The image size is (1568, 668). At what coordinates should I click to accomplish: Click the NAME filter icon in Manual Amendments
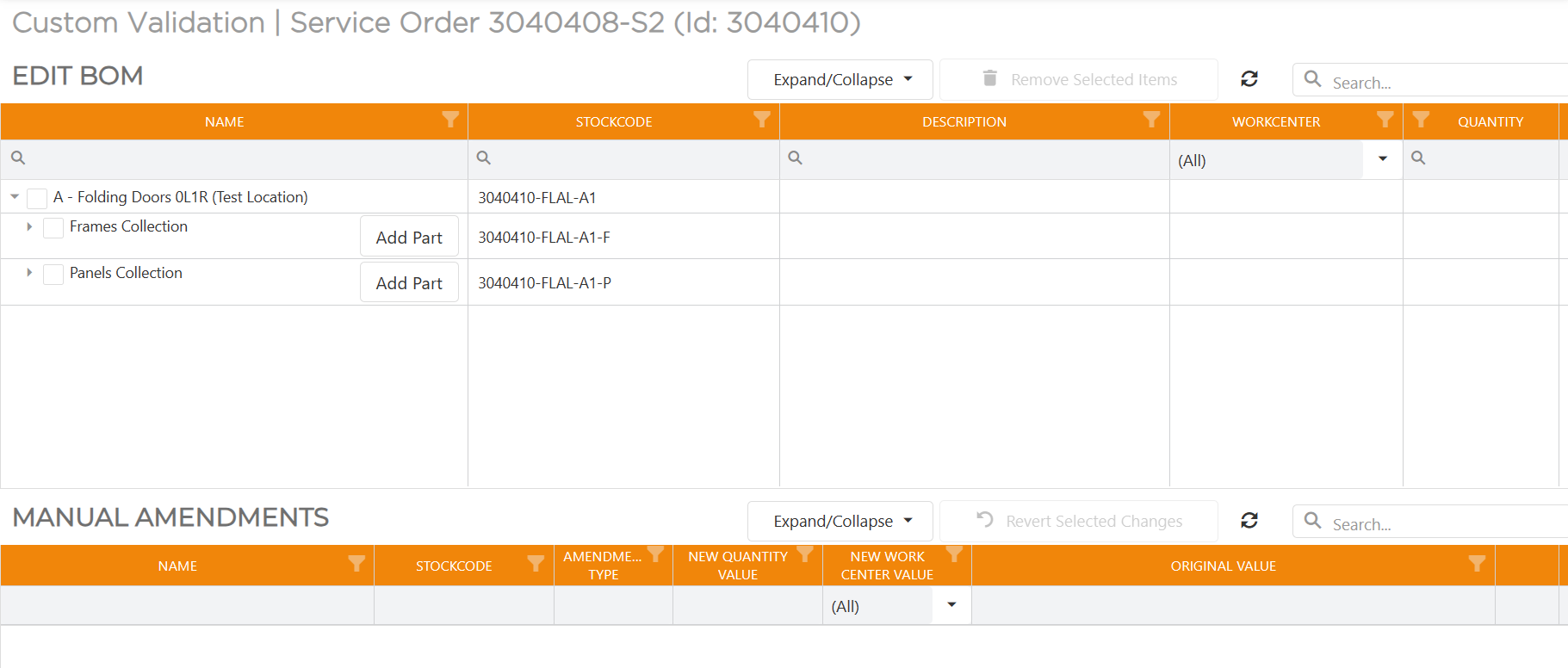[356, 564]
